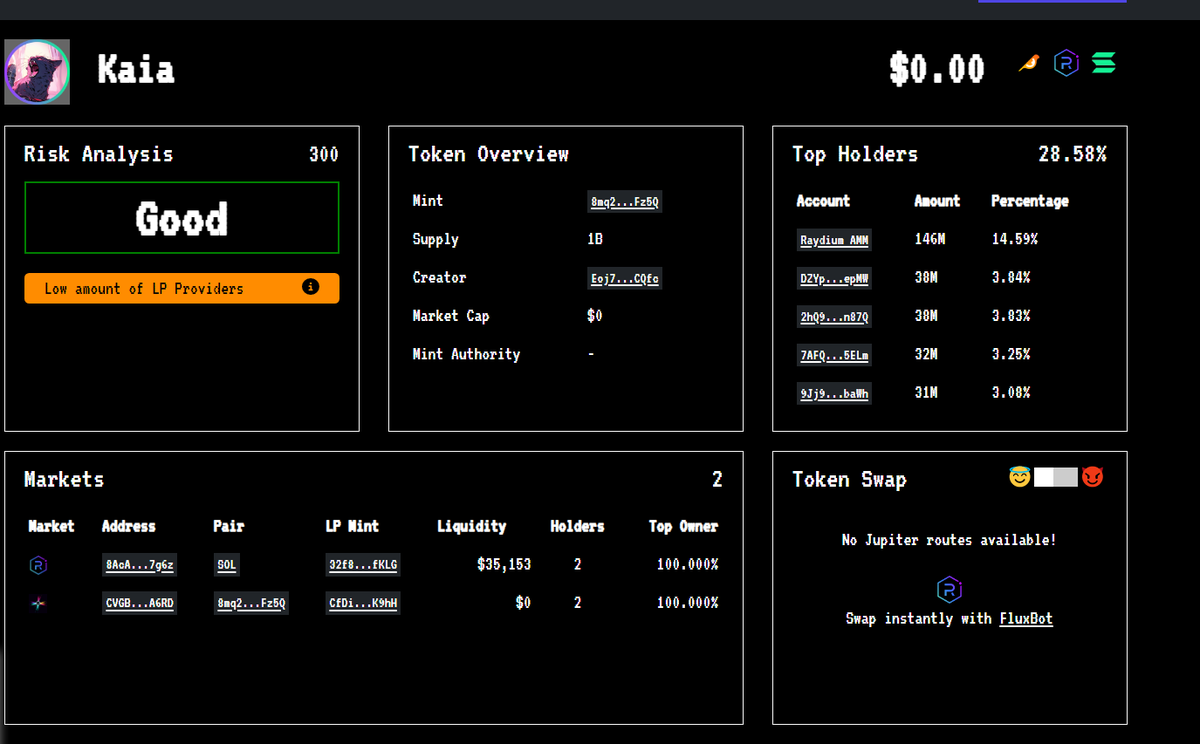Open the green Solscan icon
The height and width of the screenshot is (744, 1200).
(x=1103, y=64)
